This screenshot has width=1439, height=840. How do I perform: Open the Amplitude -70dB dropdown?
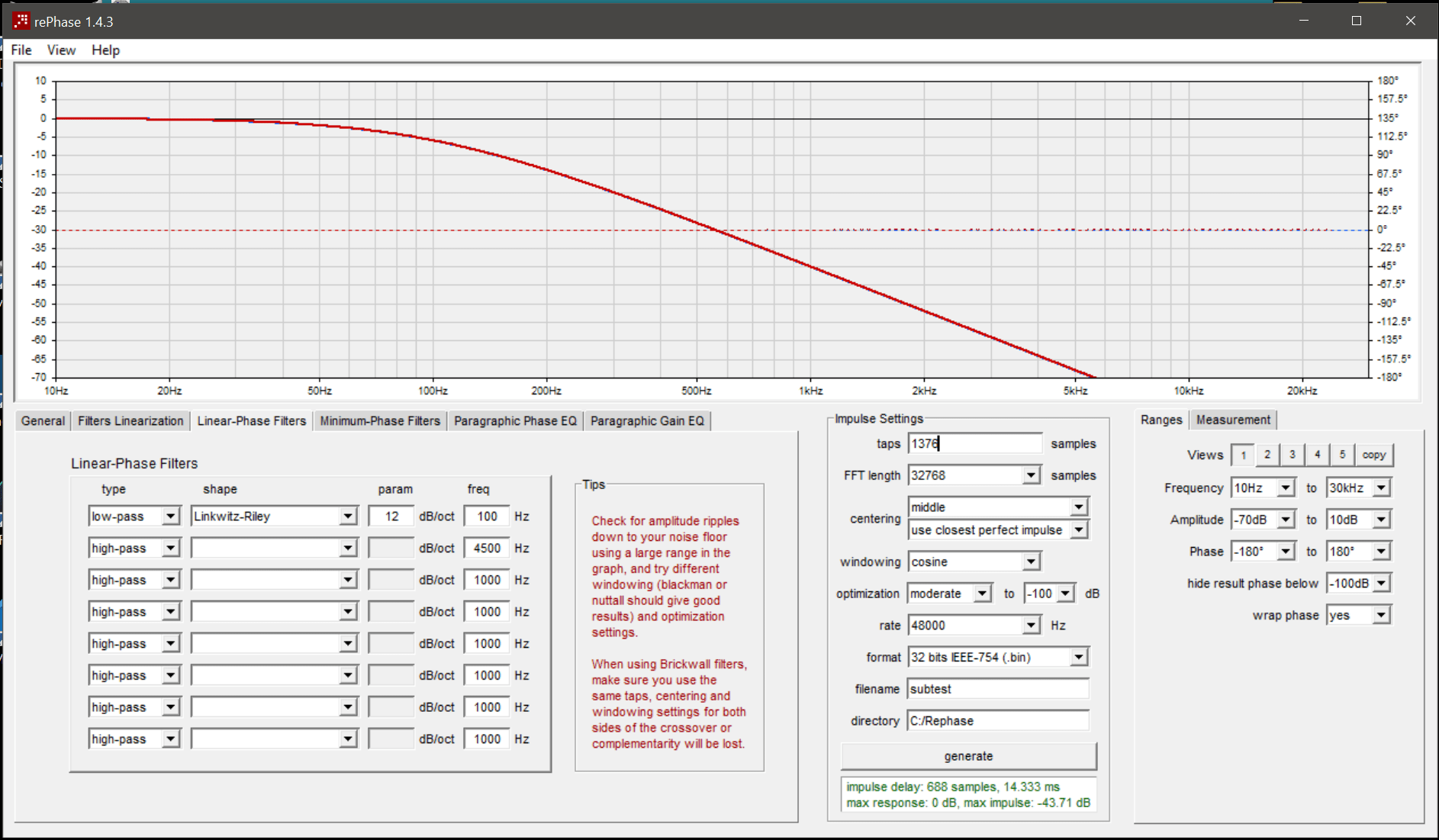coord(1286,520)
